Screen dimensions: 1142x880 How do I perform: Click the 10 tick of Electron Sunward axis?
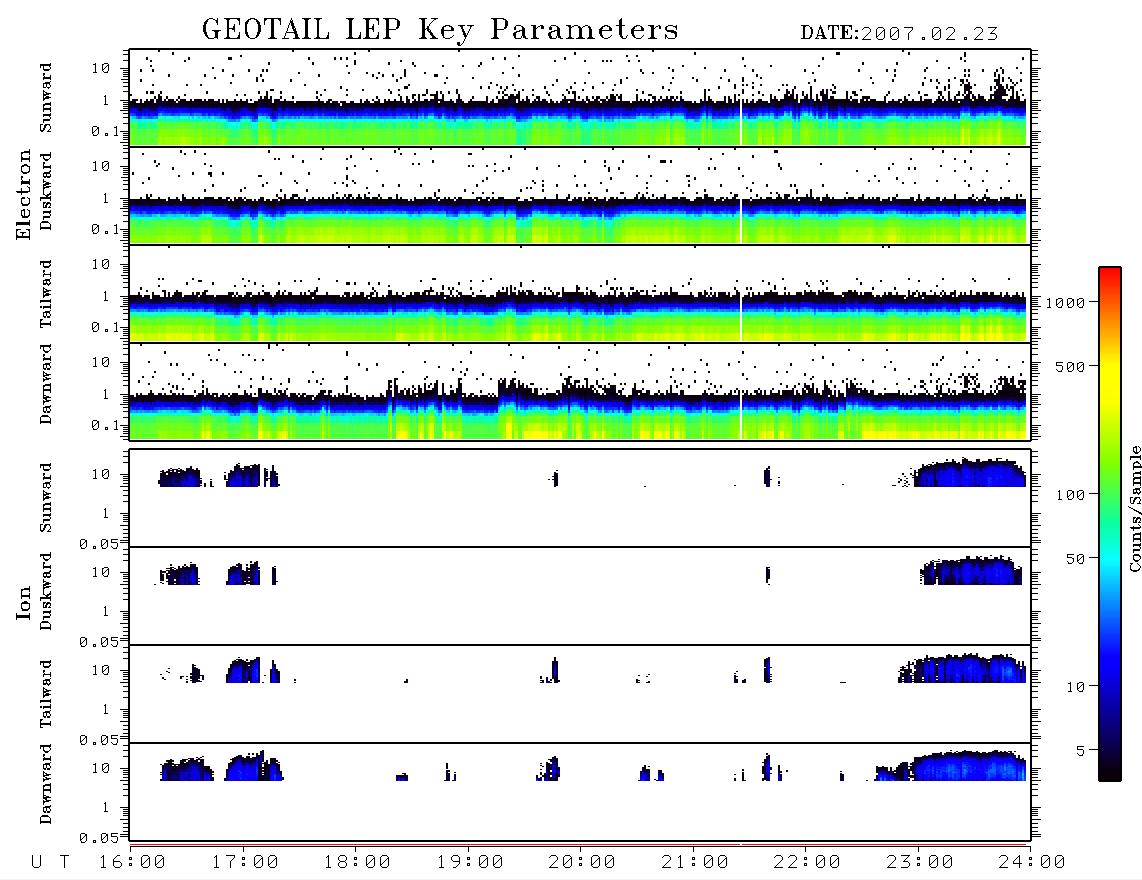(101, 68)
